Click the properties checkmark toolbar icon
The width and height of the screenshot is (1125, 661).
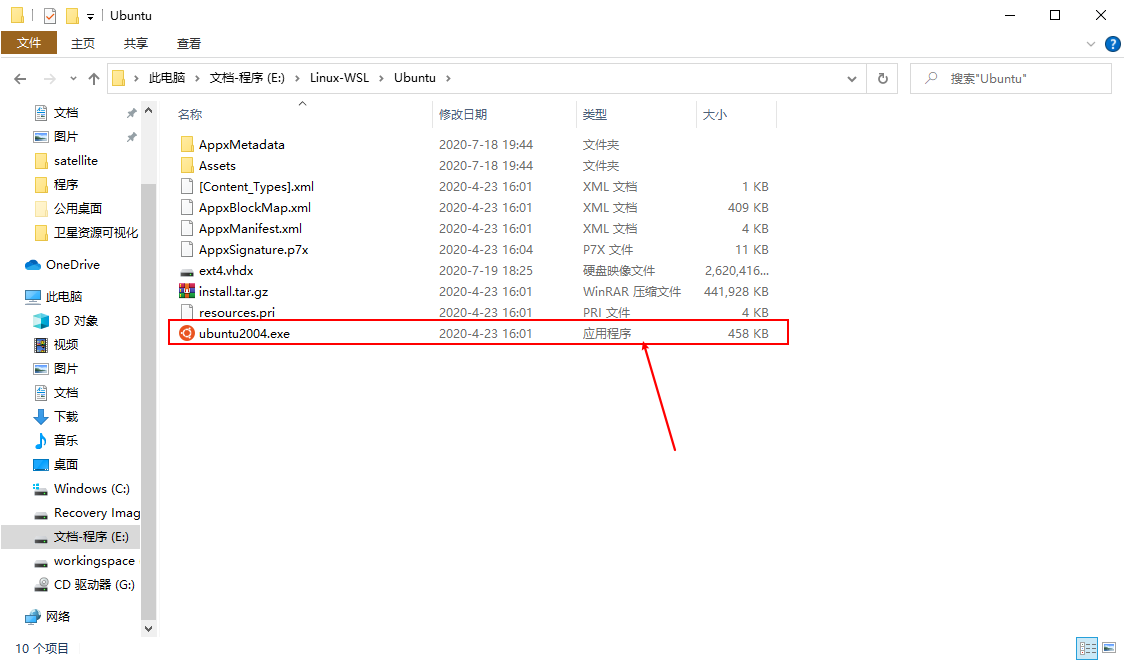50,15
